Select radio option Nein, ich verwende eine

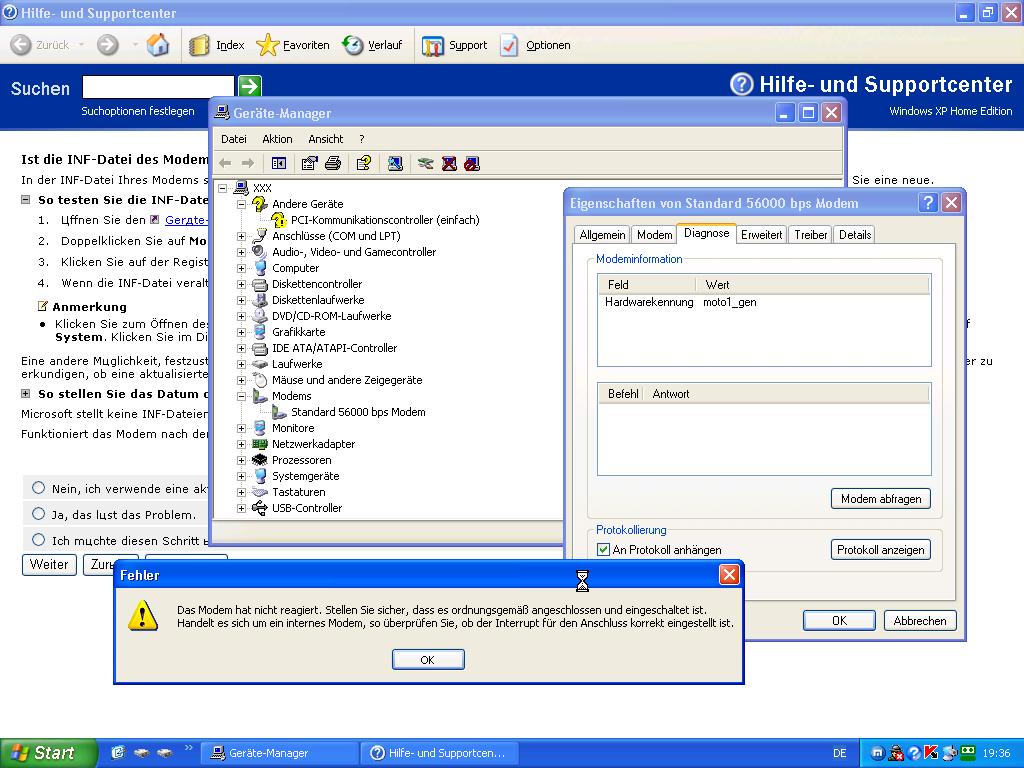point(39,488)
